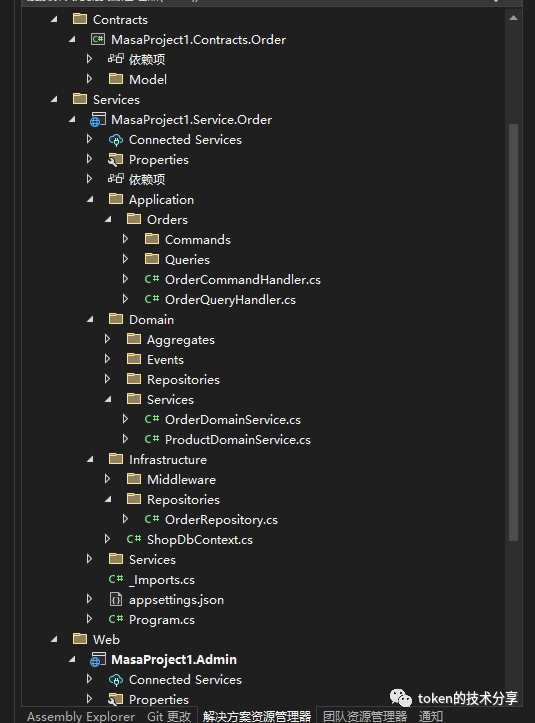Collapse the MasaProject1.Service.Order project node
The image size is (535, 723).
click(72, 119)
